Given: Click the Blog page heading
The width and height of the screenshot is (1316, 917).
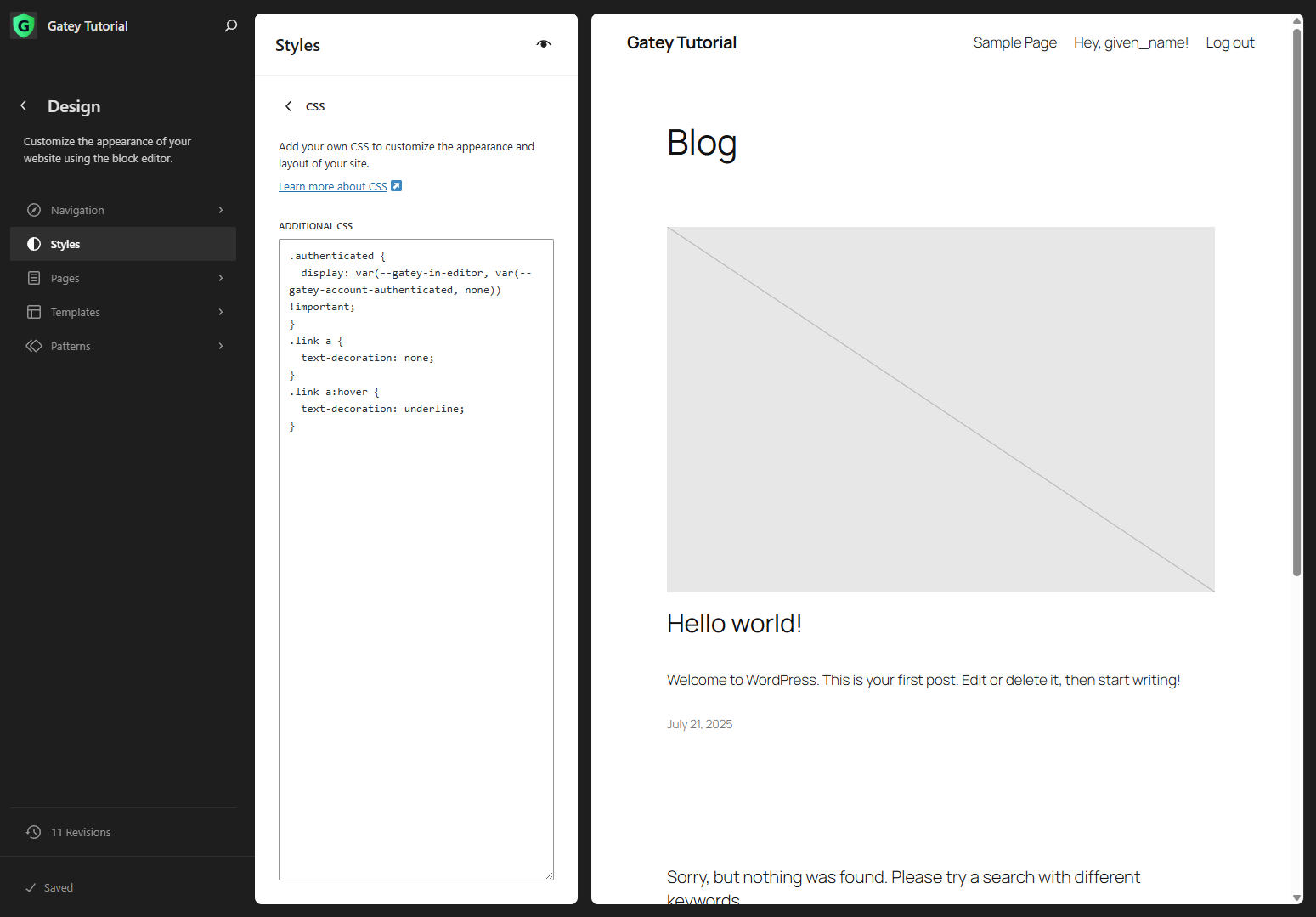Looking at the screenshot, I should pos(702,143).
